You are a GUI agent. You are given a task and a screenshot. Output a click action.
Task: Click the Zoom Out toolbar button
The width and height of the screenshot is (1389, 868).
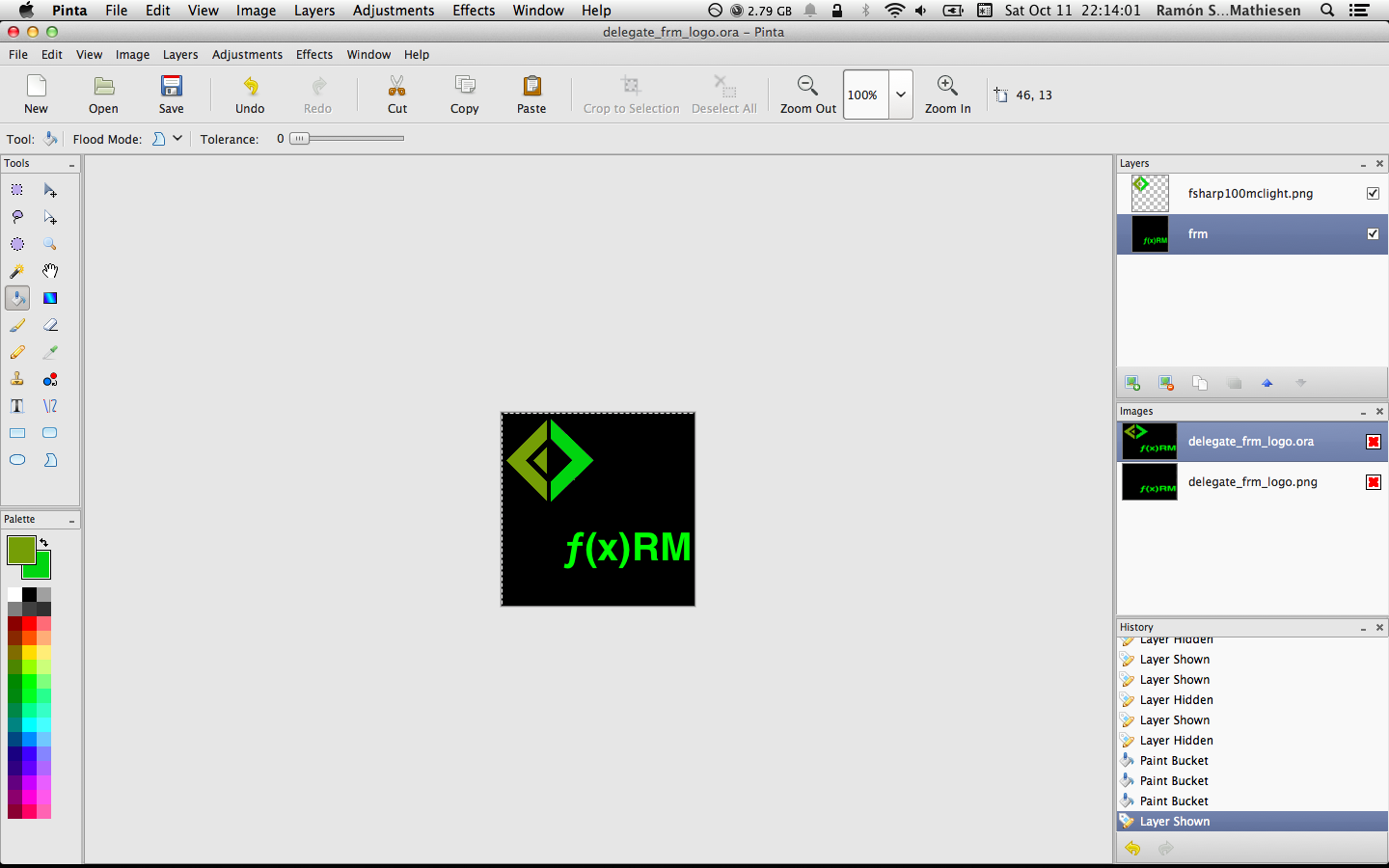(x=808, y=95)
